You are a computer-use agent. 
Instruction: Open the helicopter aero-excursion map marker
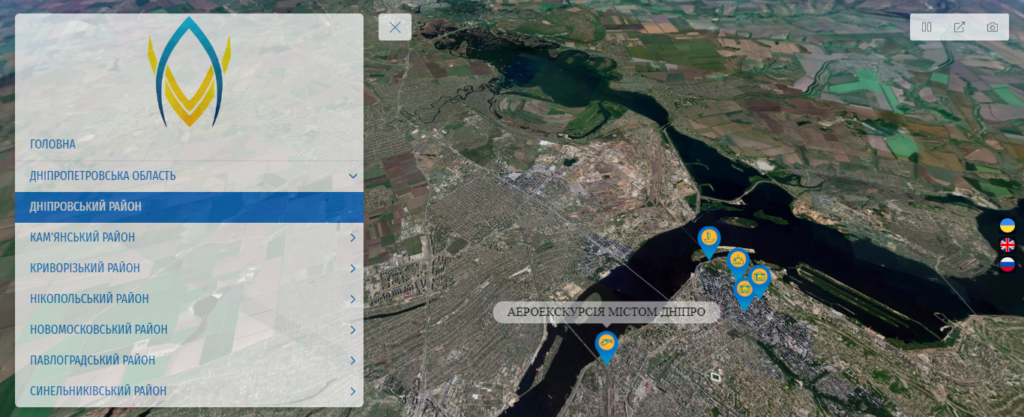coord(606,346)
